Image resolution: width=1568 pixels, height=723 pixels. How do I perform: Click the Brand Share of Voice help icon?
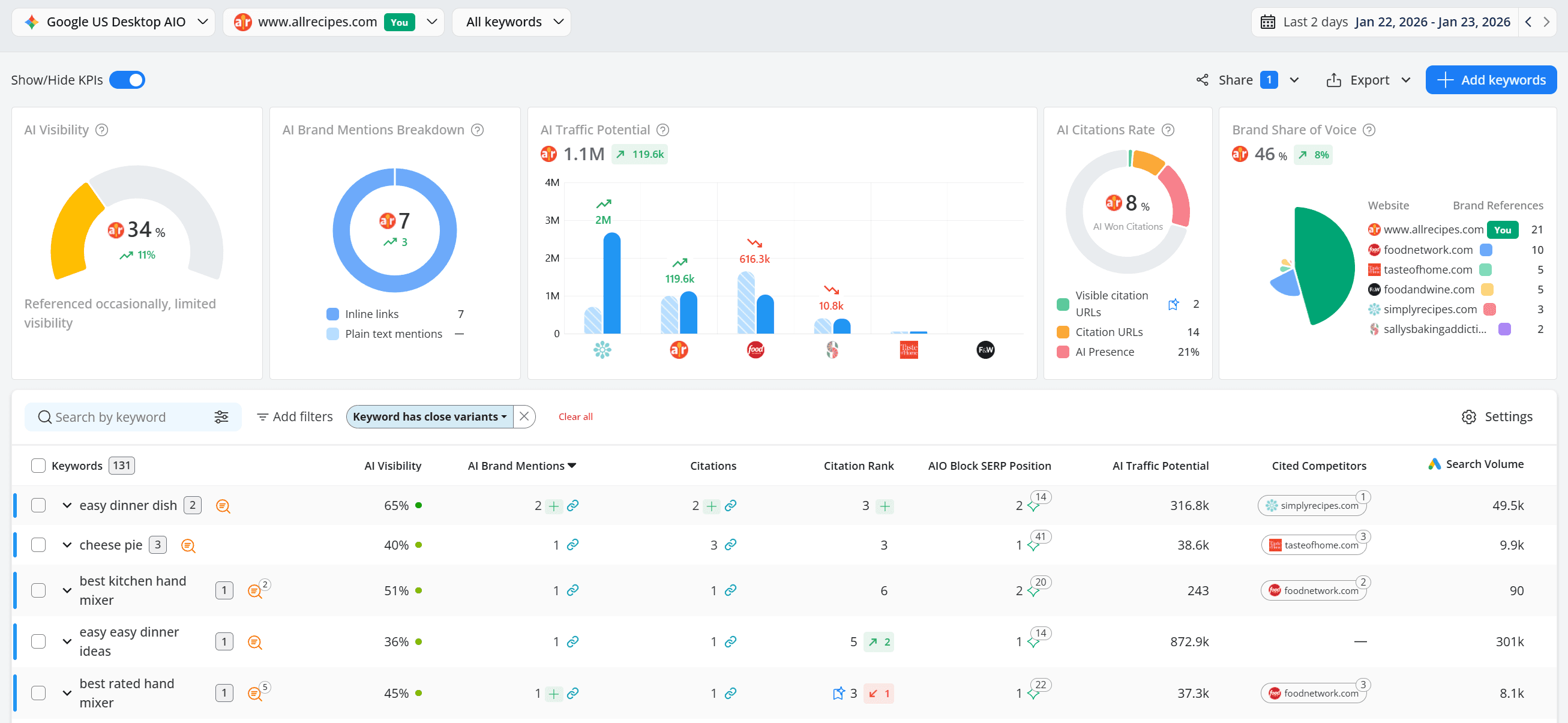[x=1369, y=130]
